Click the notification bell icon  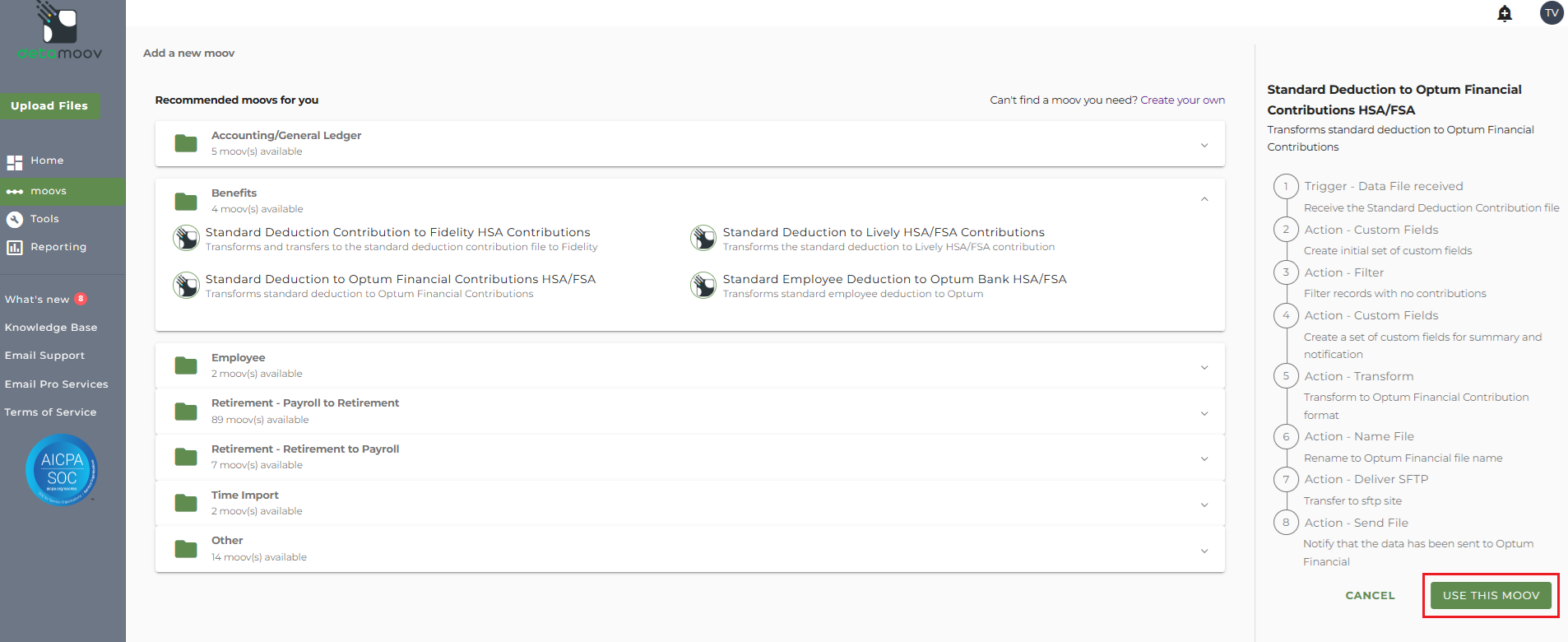pos(1505,13)
